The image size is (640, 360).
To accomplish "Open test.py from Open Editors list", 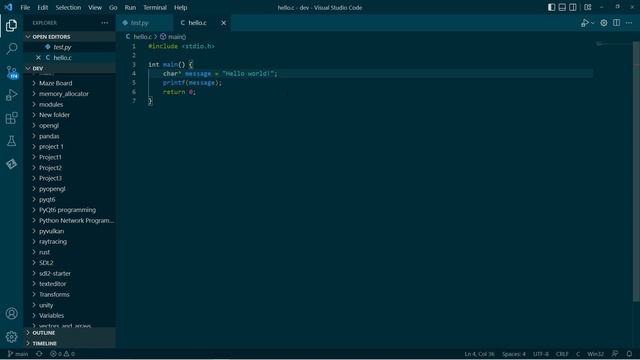I will tap(69, 47).
